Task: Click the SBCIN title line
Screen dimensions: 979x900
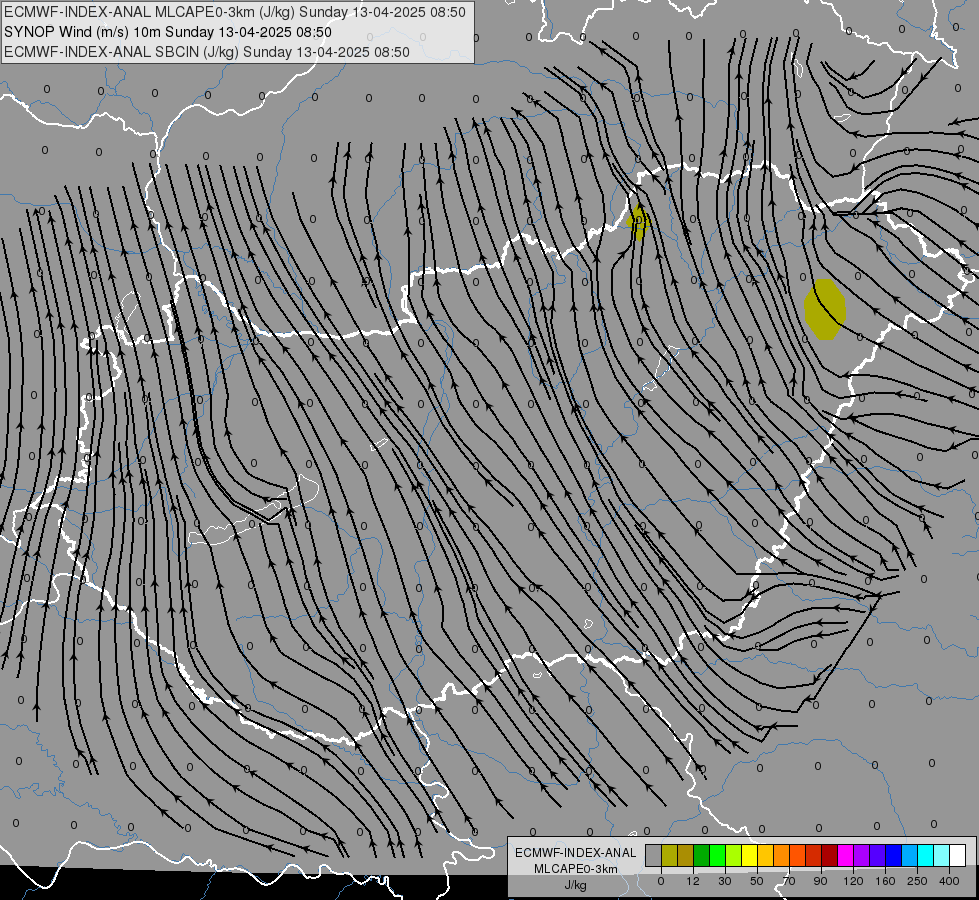Action: coord(207,52)
